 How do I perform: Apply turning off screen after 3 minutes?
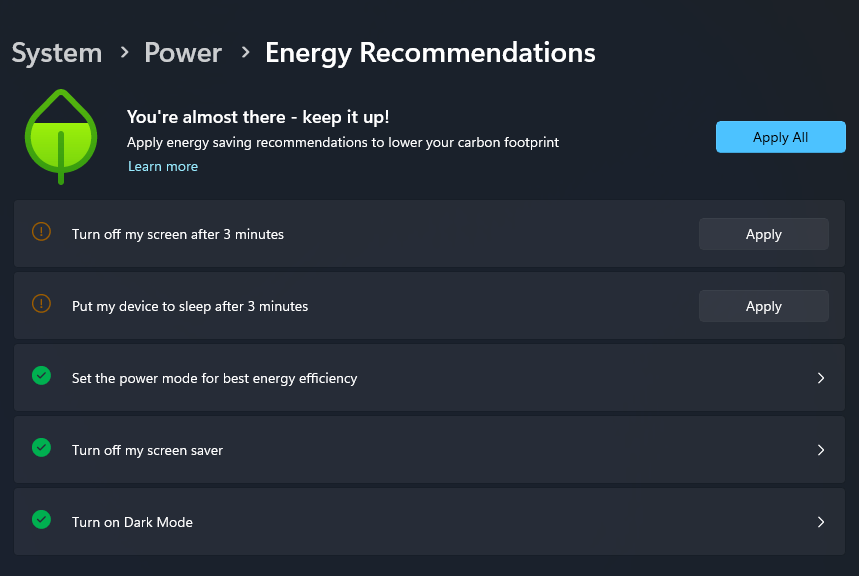(x=763, y=234)
